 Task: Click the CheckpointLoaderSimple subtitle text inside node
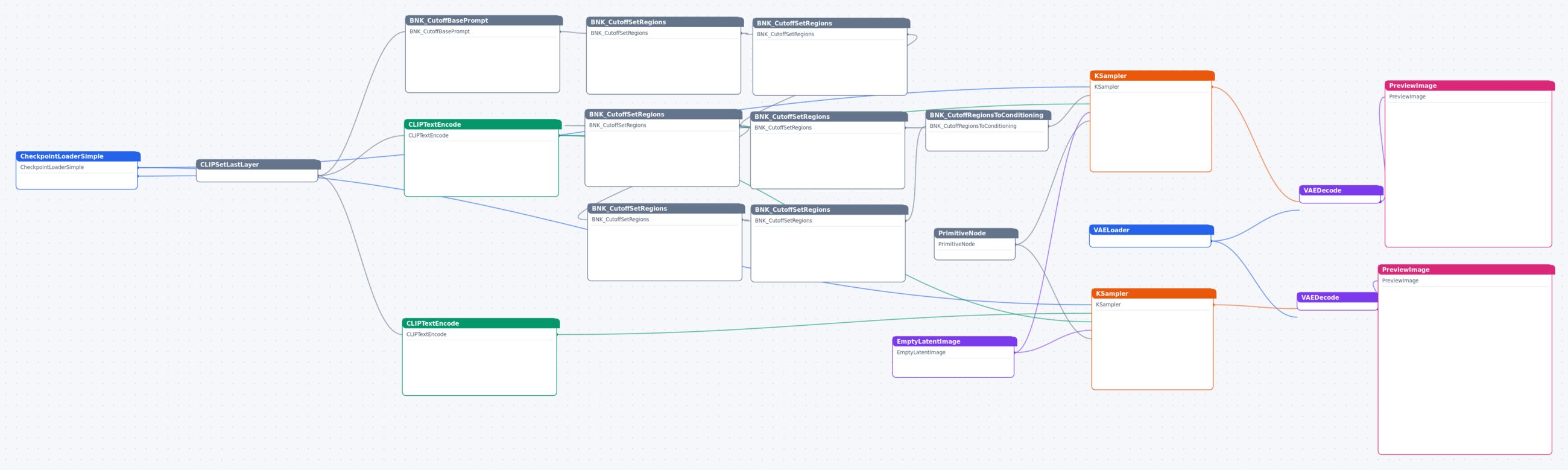52,167
